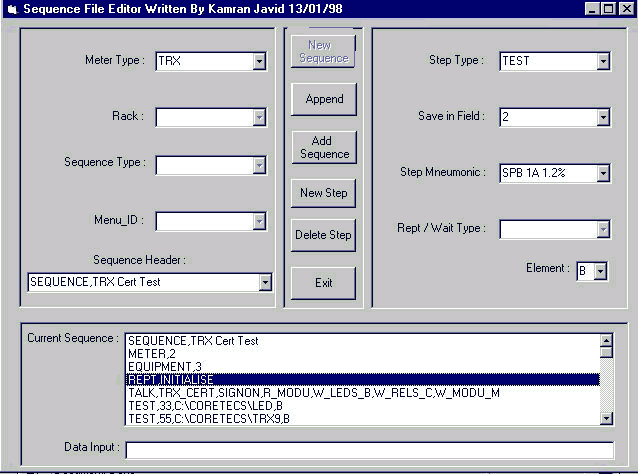Close the Sequence File Editor window

pos(627,9)
